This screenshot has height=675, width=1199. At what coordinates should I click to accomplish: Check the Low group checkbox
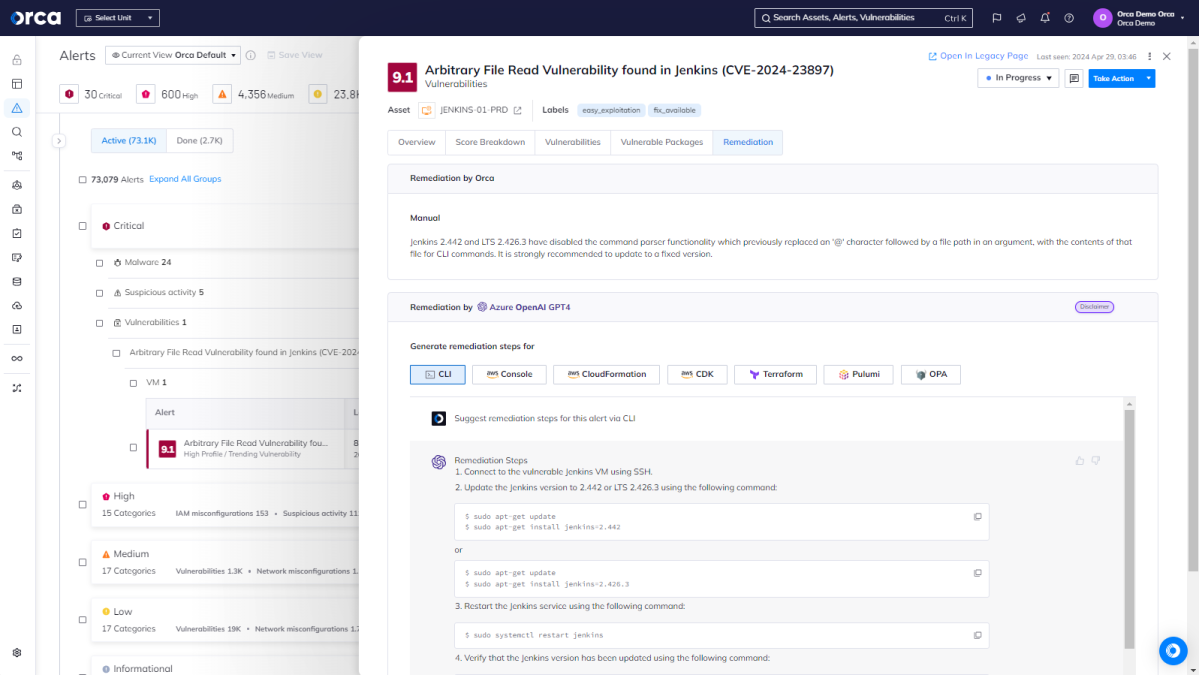coord(83,620)
